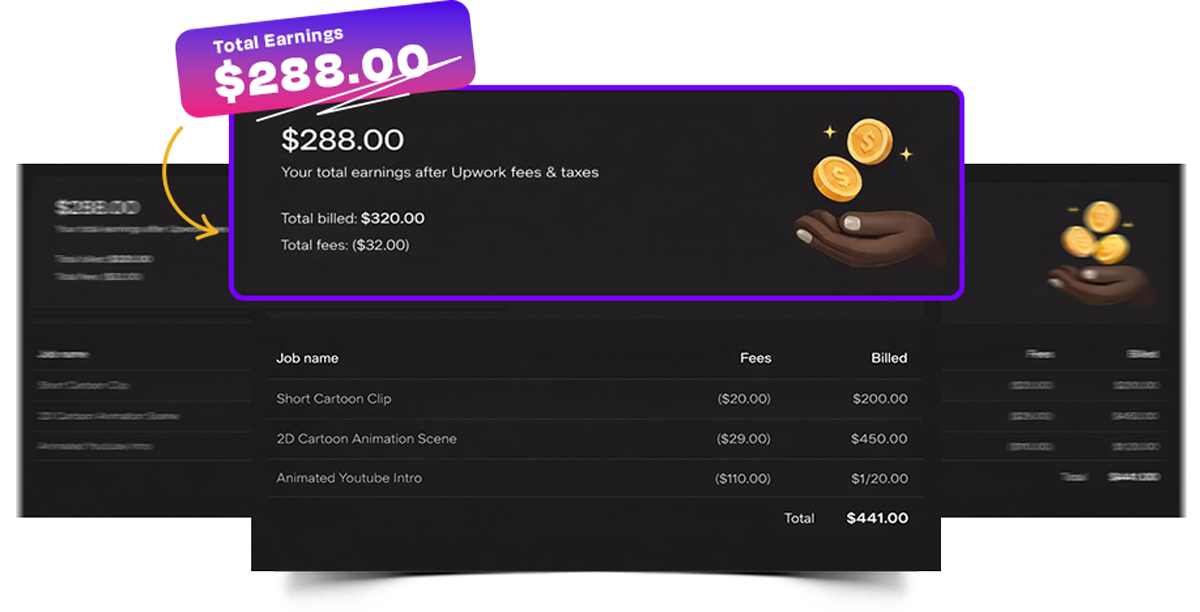Click the ($110.00) fee amount
The image size is (1200, 612).
pos(742,479)
